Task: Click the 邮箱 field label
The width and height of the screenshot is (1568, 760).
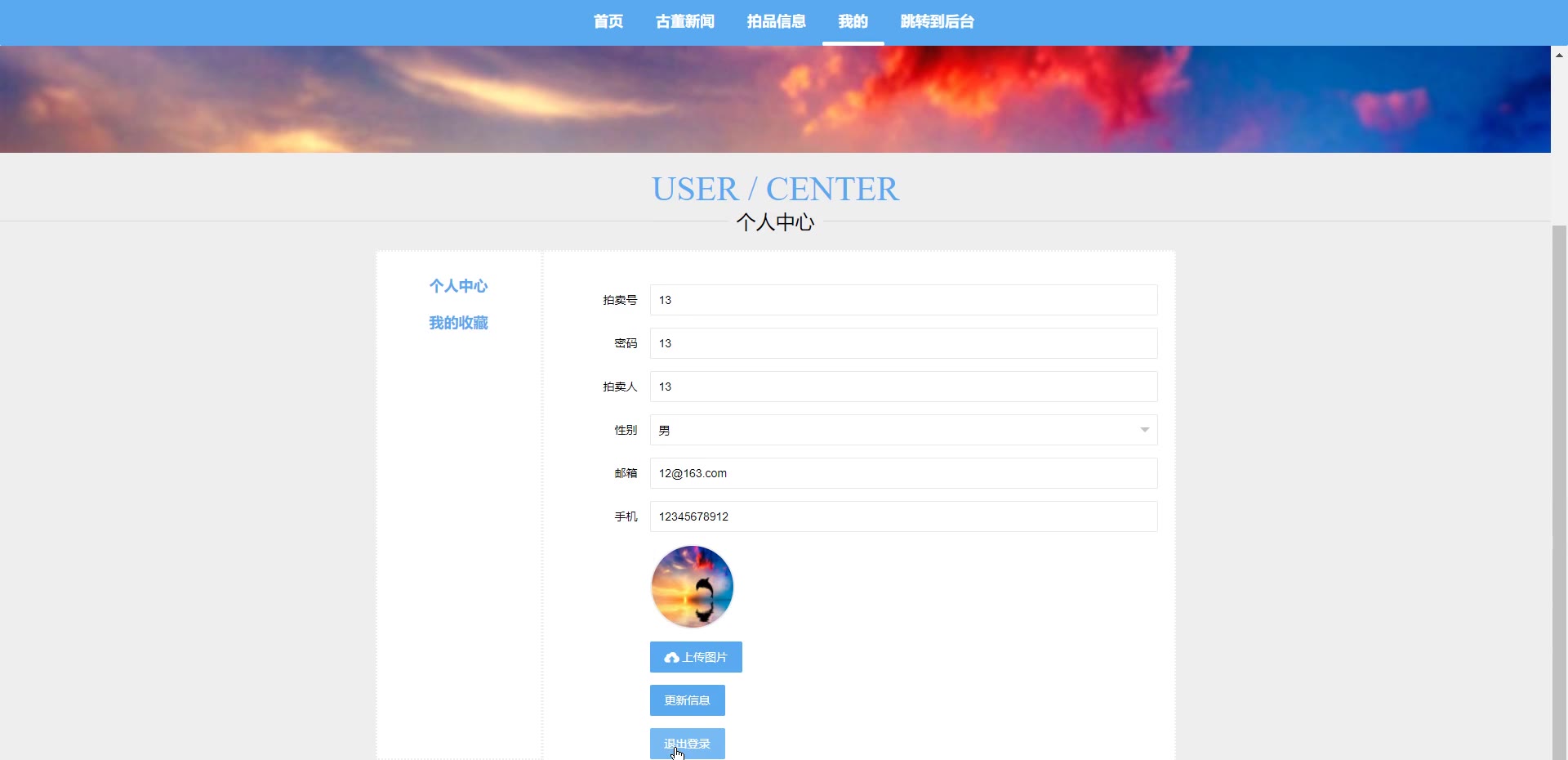Action: pyautogui.click(x=626, y=473)
